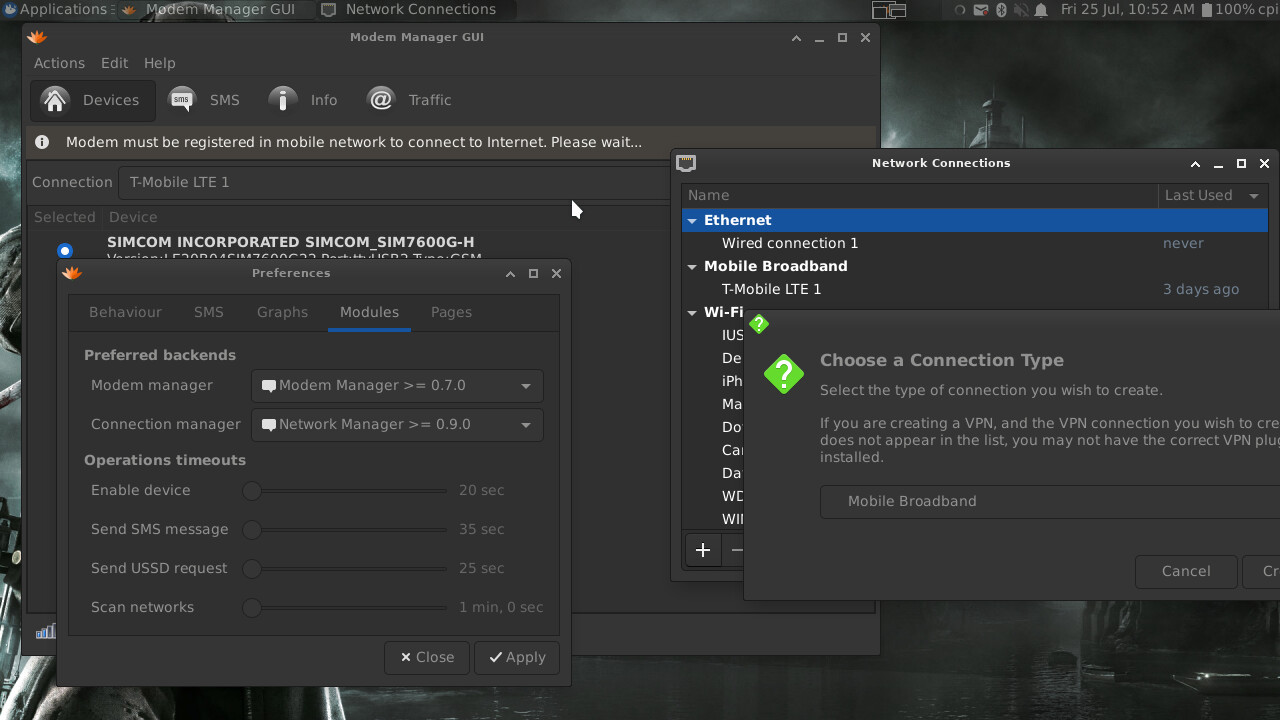Click the plus icon to add a connection

[703, 550]
